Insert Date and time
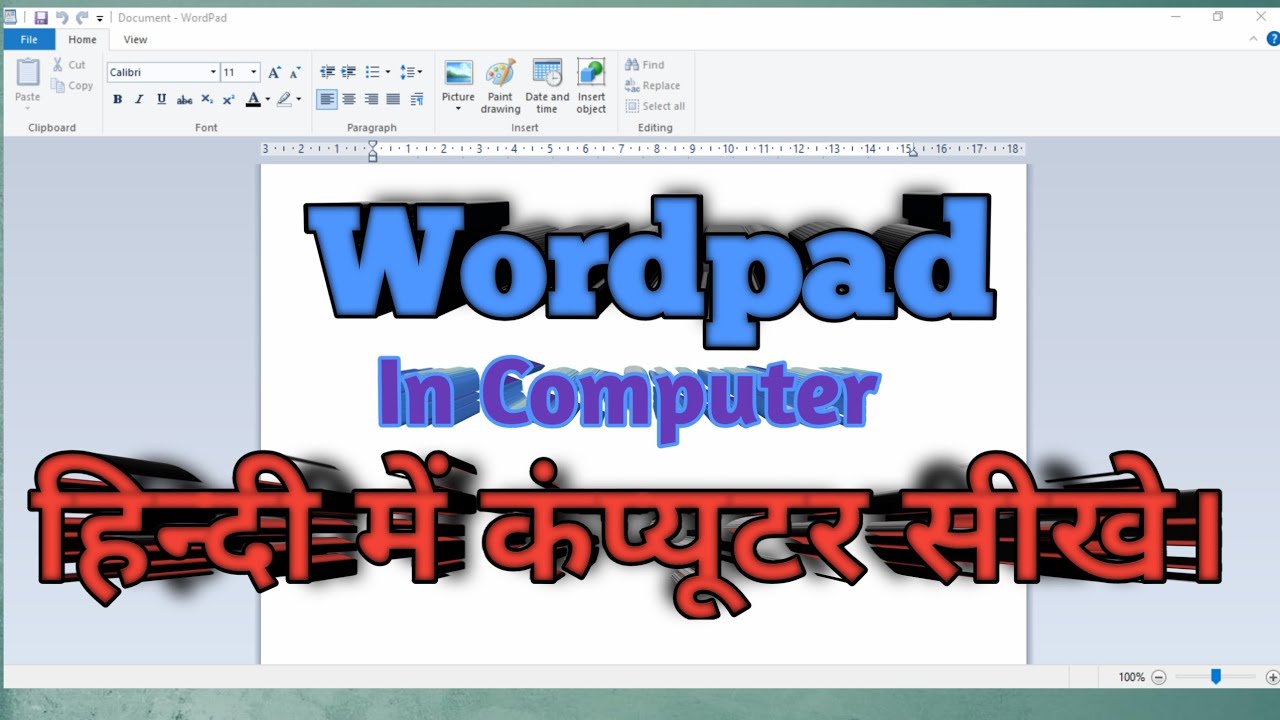The width and height of the screenshot is (1280, 720). (x=547, y=86)
